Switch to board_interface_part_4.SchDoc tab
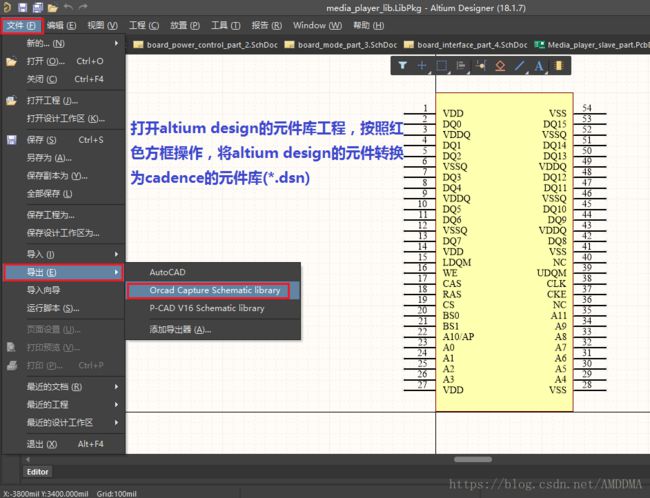 click(x=466, y=45)
